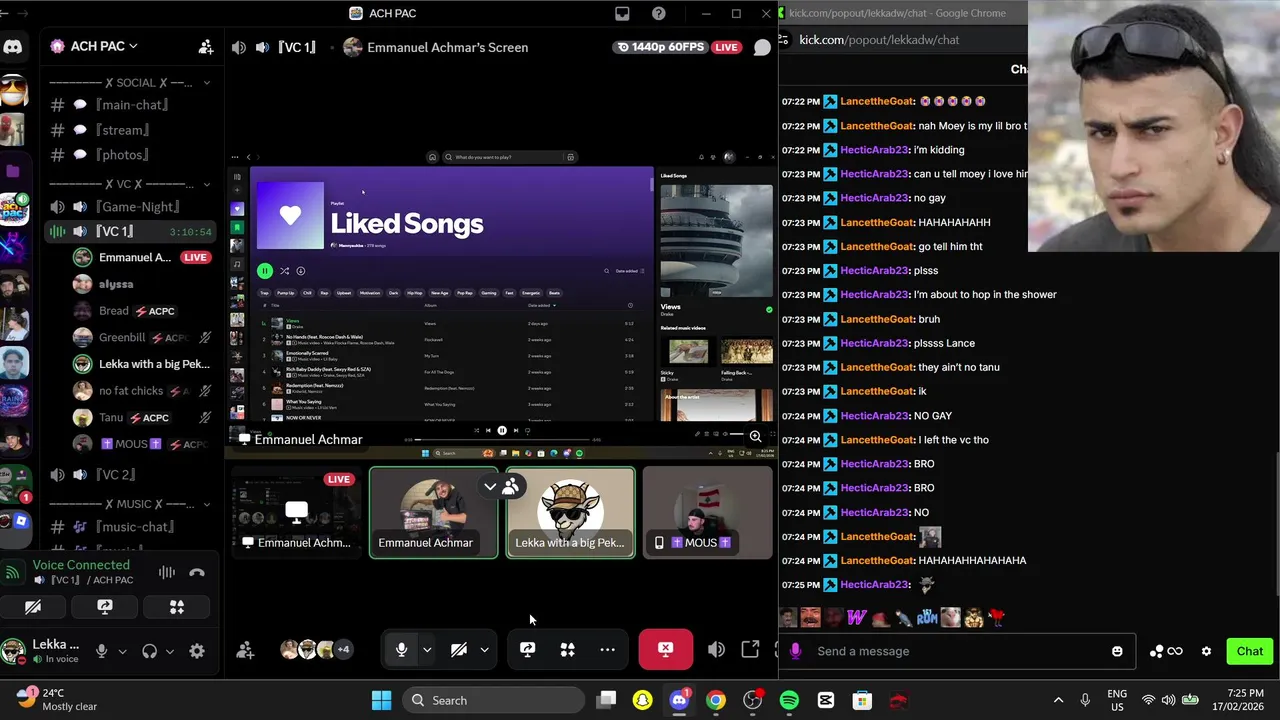1280x720 pixels.
Task: Open Discord inbox icon in title bar
Action: point(622,13)
